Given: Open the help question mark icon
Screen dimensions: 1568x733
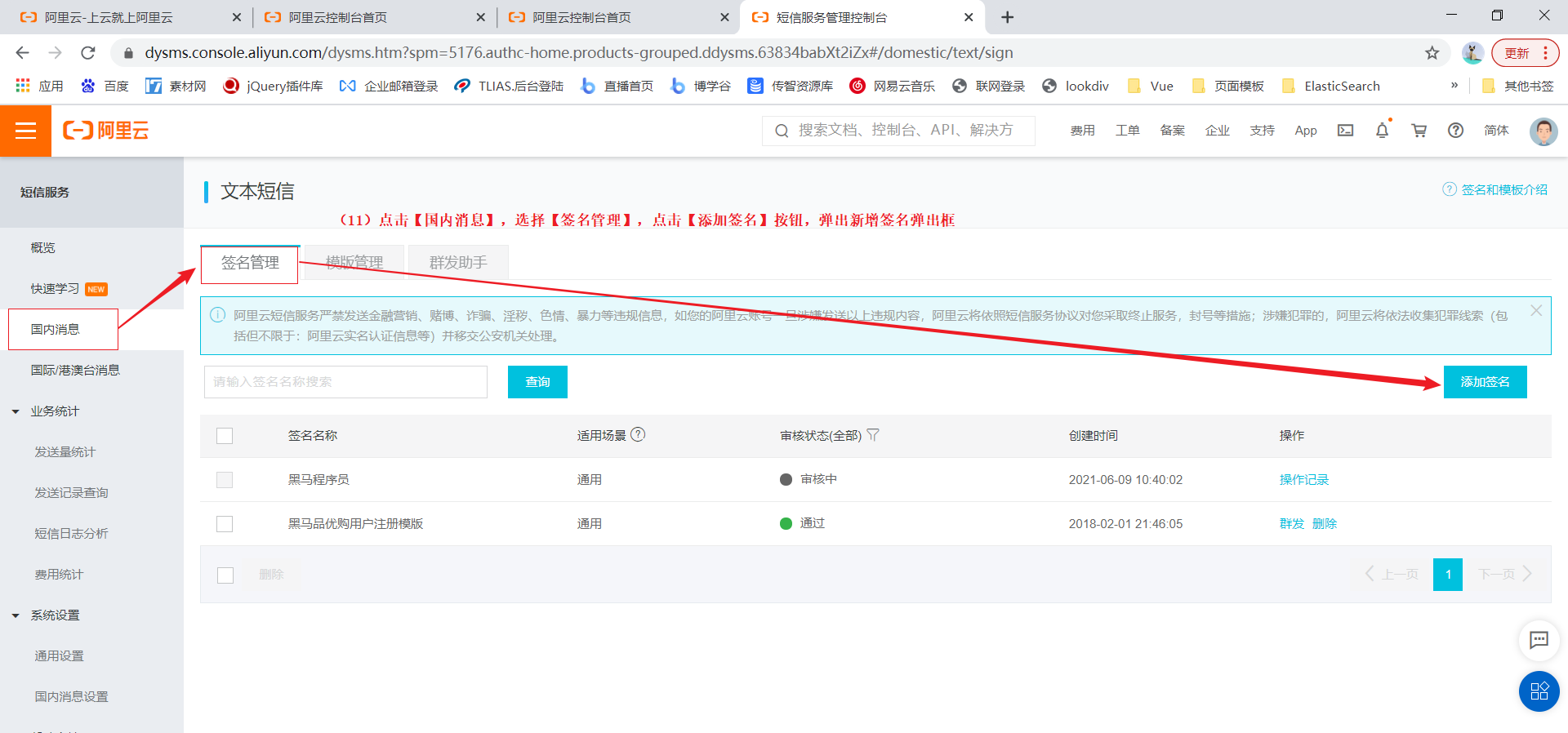Looking at the screenshot, I should point(1455,131).
